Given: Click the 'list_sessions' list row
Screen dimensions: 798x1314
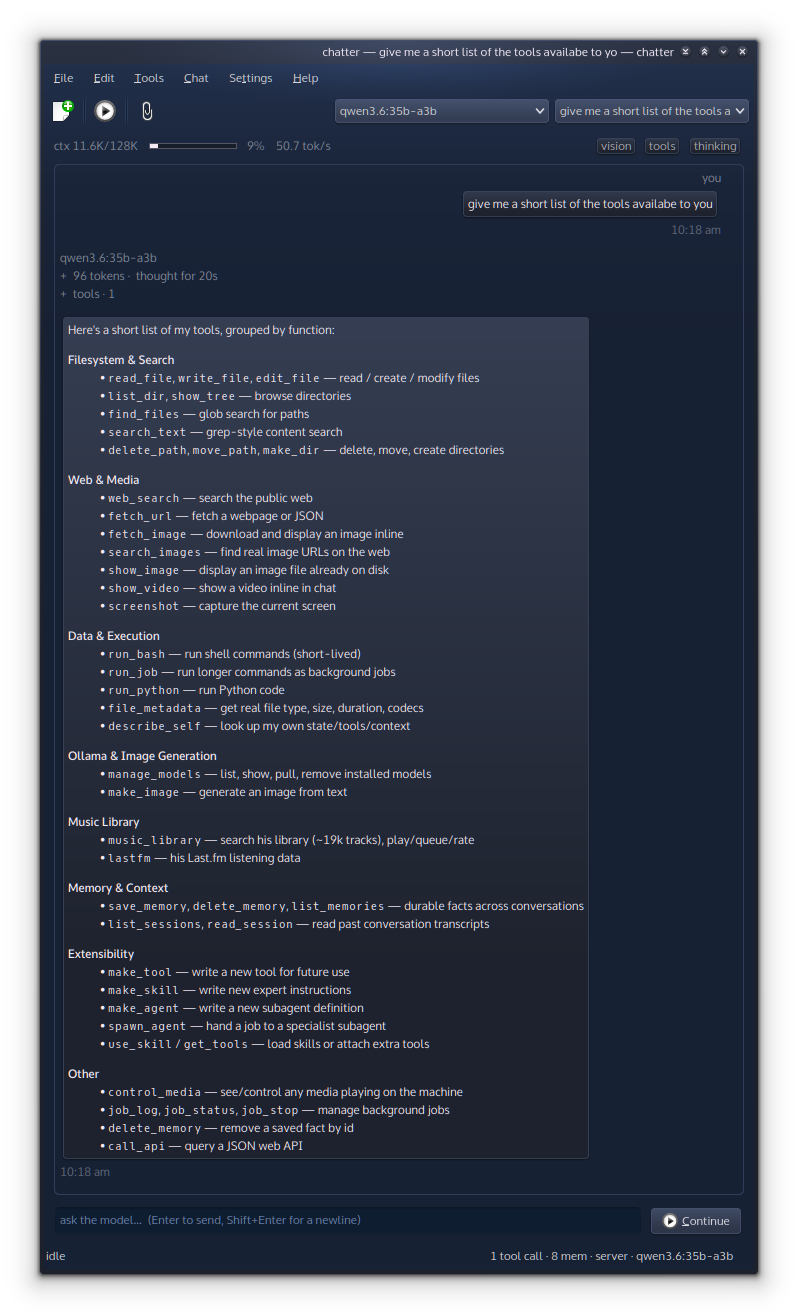Looking at the screenshot, I should point(295,924).
